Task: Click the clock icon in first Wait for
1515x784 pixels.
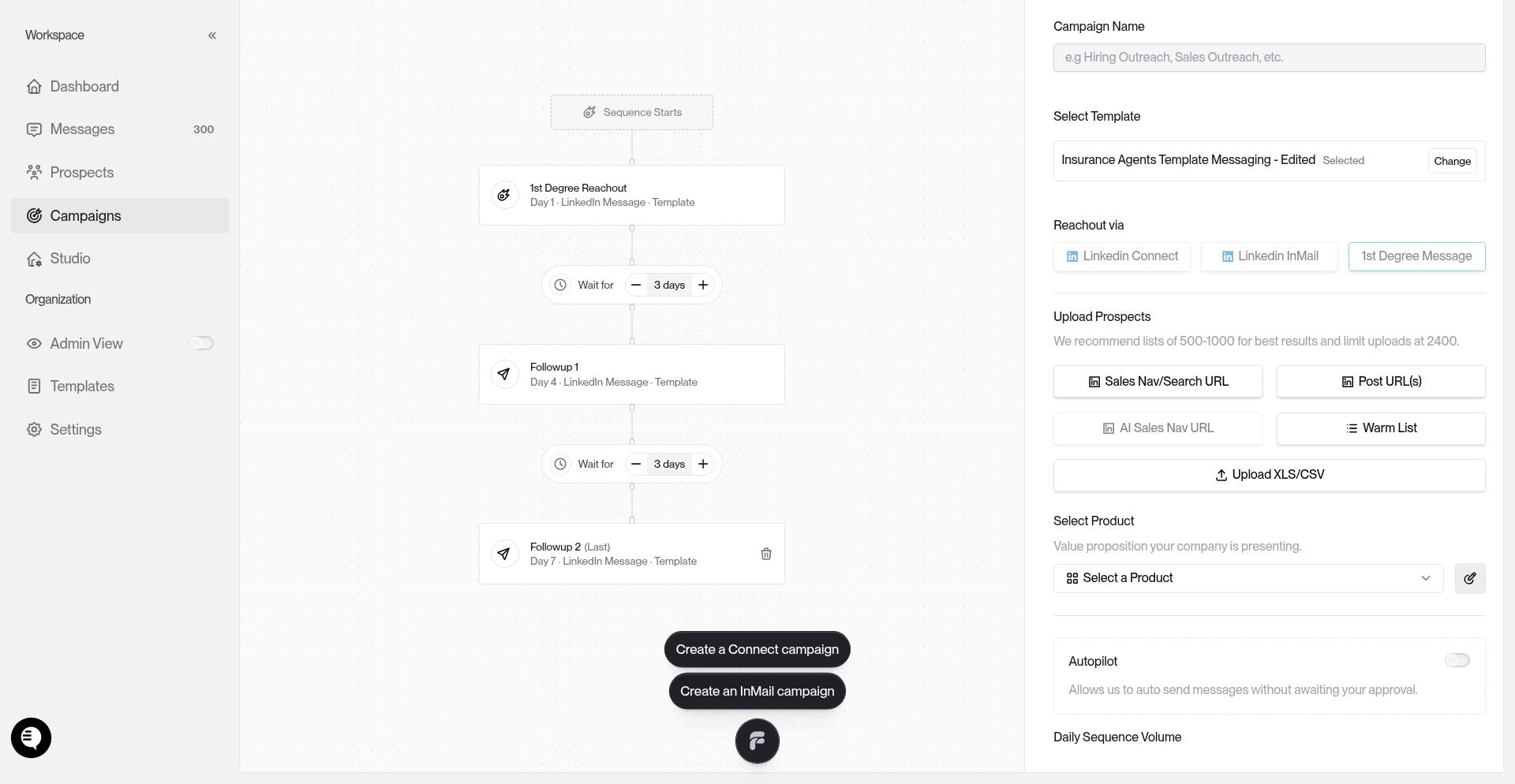Action: point(560,285)
